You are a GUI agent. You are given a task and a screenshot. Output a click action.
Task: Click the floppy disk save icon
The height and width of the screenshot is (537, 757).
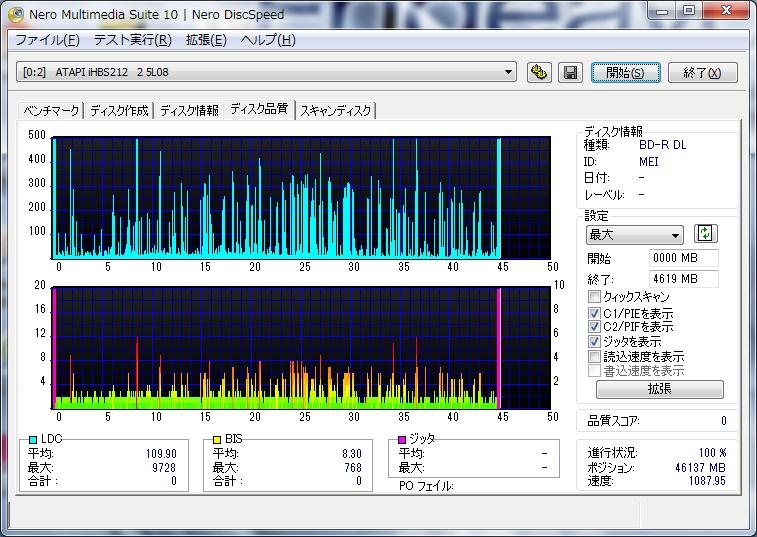point(570,72)
